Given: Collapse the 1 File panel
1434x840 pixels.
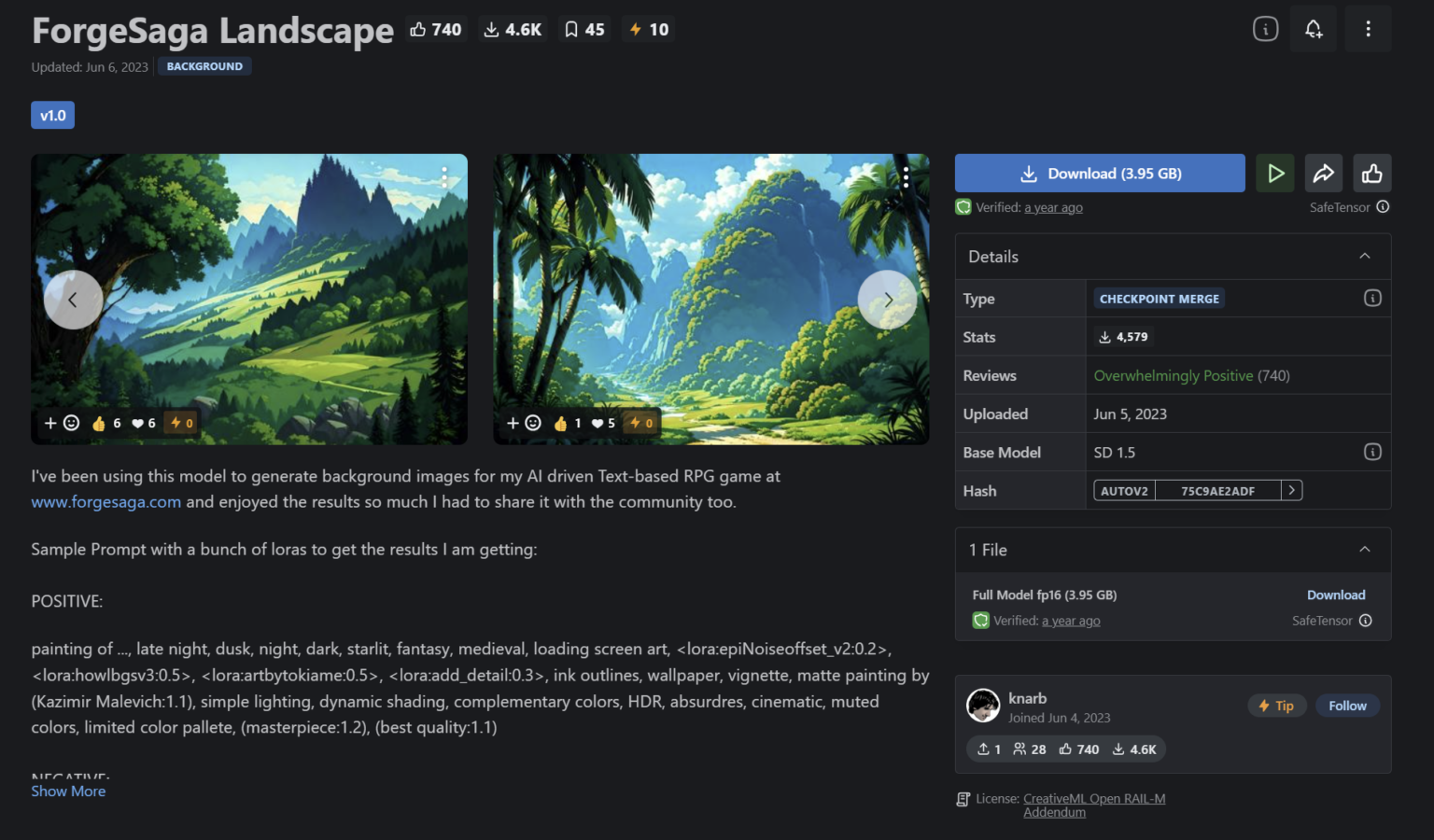Looking at the screenshot, I should click(1364, 550).
